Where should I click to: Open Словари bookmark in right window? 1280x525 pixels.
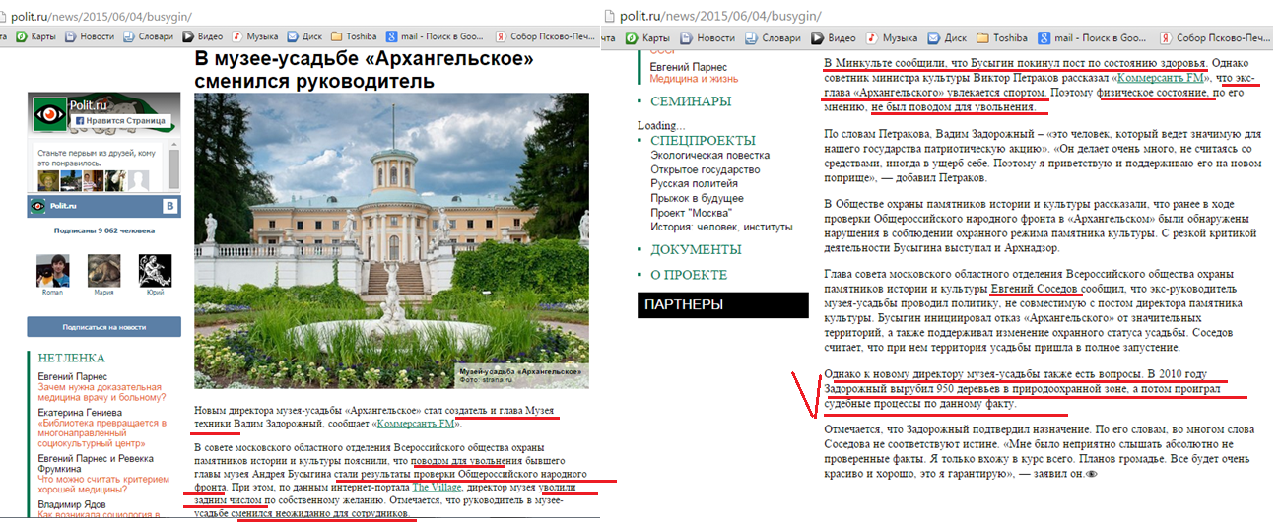(x=773, y=37)
